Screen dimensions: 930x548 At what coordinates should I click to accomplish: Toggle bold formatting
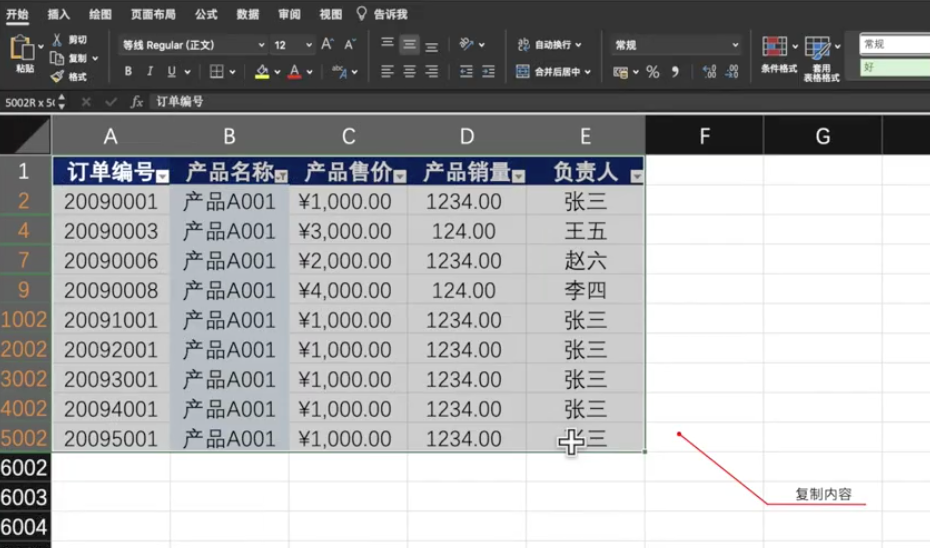coord(128,72)
